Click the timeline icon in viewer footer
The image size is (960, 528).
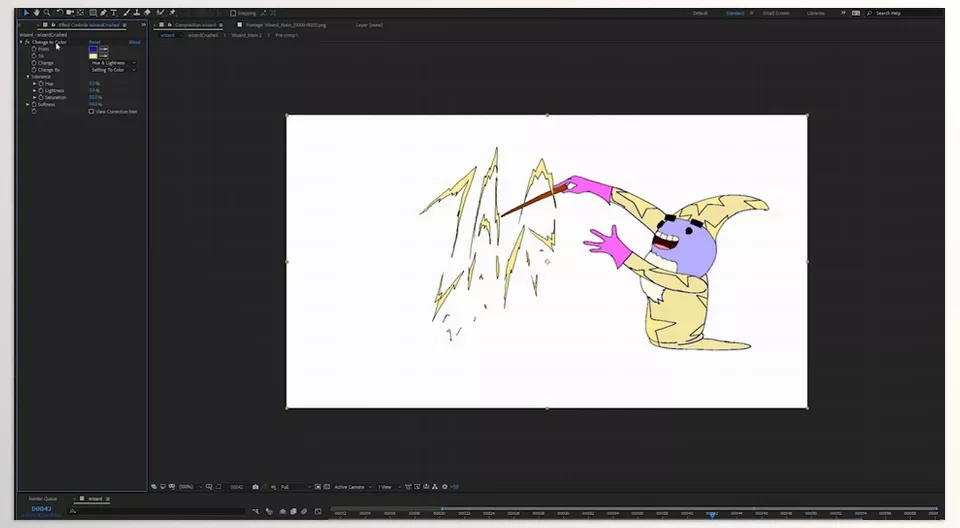(x=426, y=487)
